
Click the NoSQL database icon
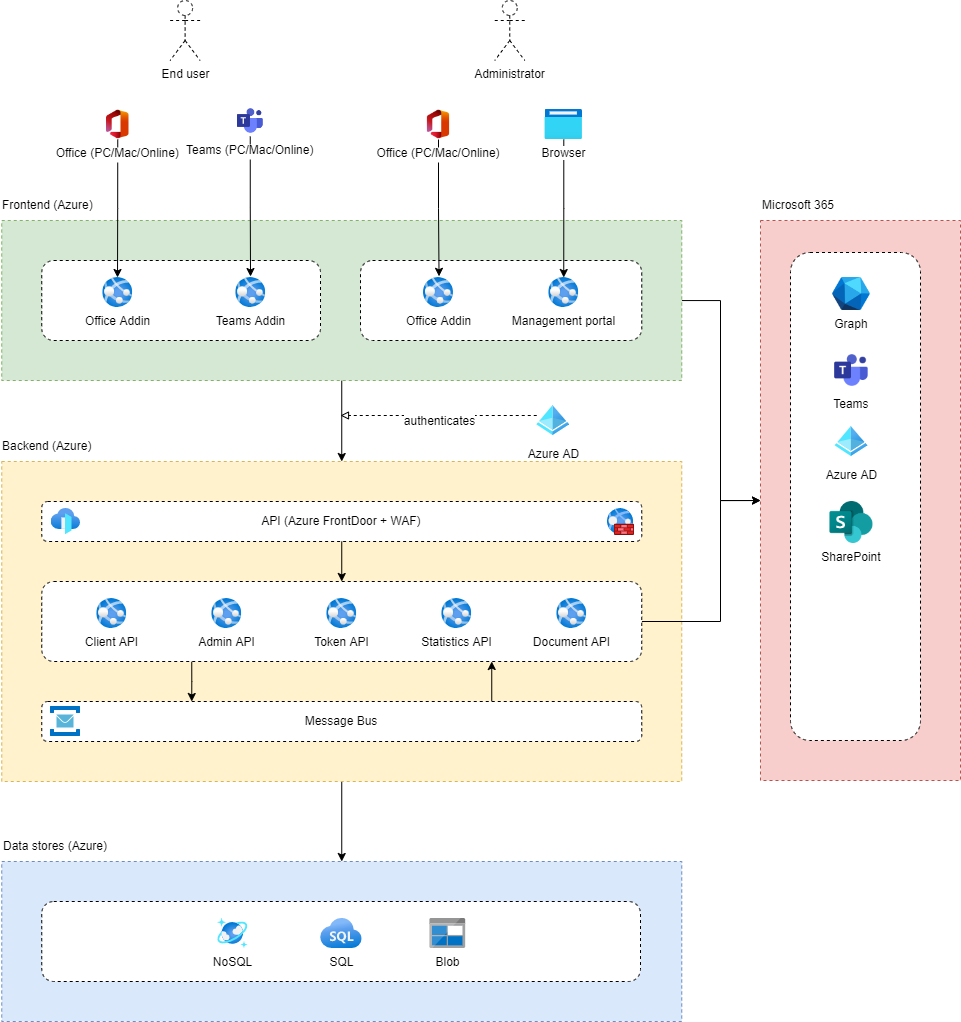(232, 933)
